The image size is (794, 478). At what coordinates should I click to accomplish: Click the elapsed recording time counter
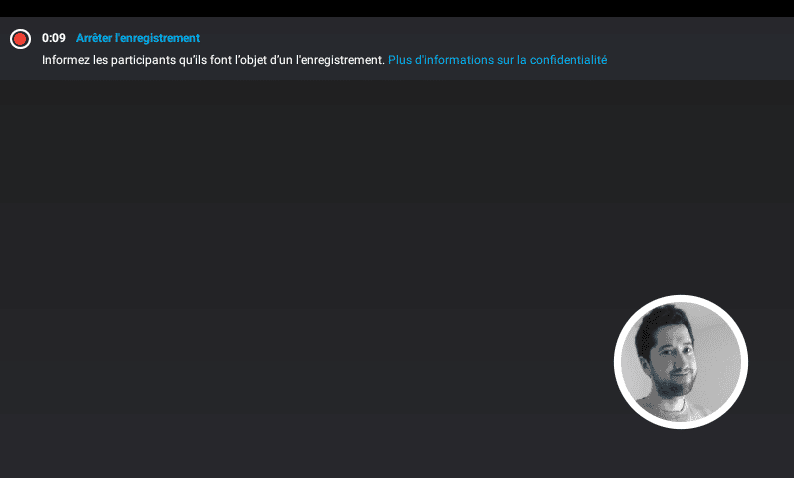click(x=54, y=38)
